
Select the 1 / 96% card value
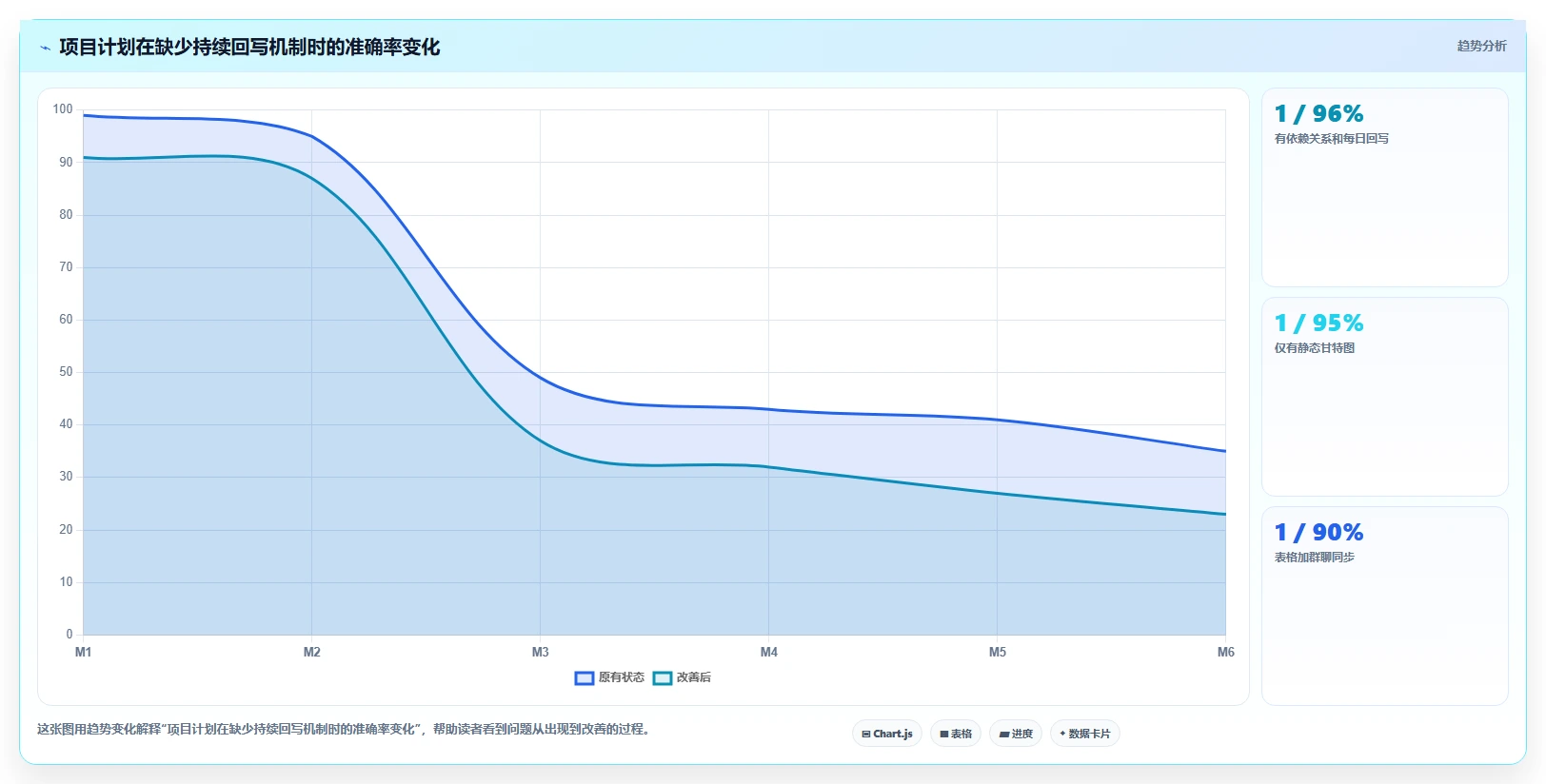point(1318,114)
